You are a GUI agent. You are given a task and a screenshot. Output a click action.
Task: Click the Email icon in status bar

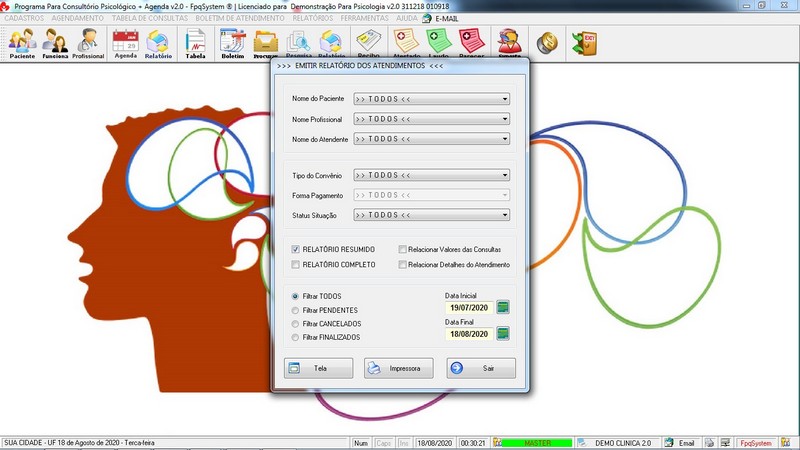click(x=669, y=443)
